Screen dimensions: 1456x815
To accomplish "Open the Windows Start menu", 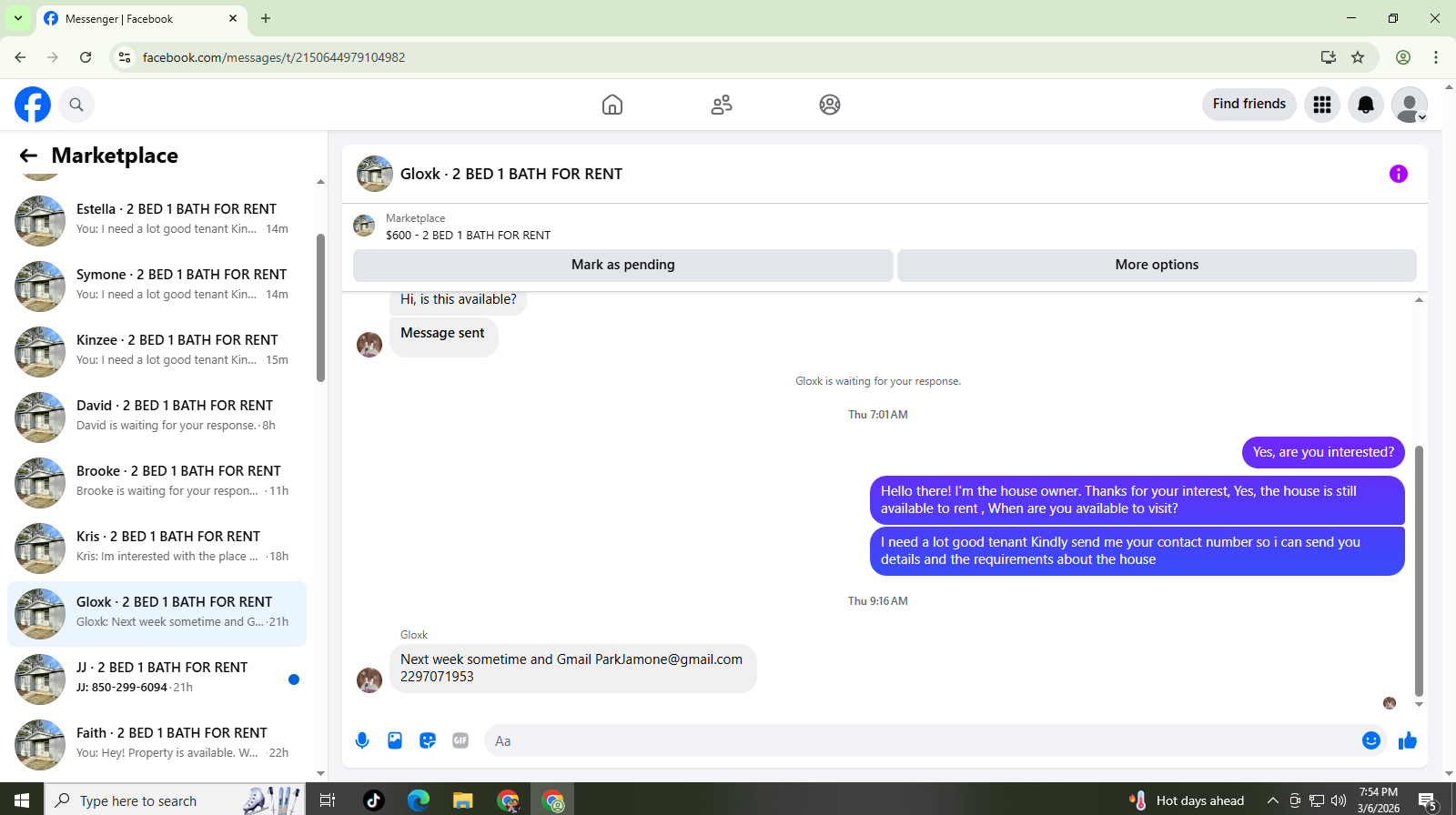I will [x=22, y=800].
